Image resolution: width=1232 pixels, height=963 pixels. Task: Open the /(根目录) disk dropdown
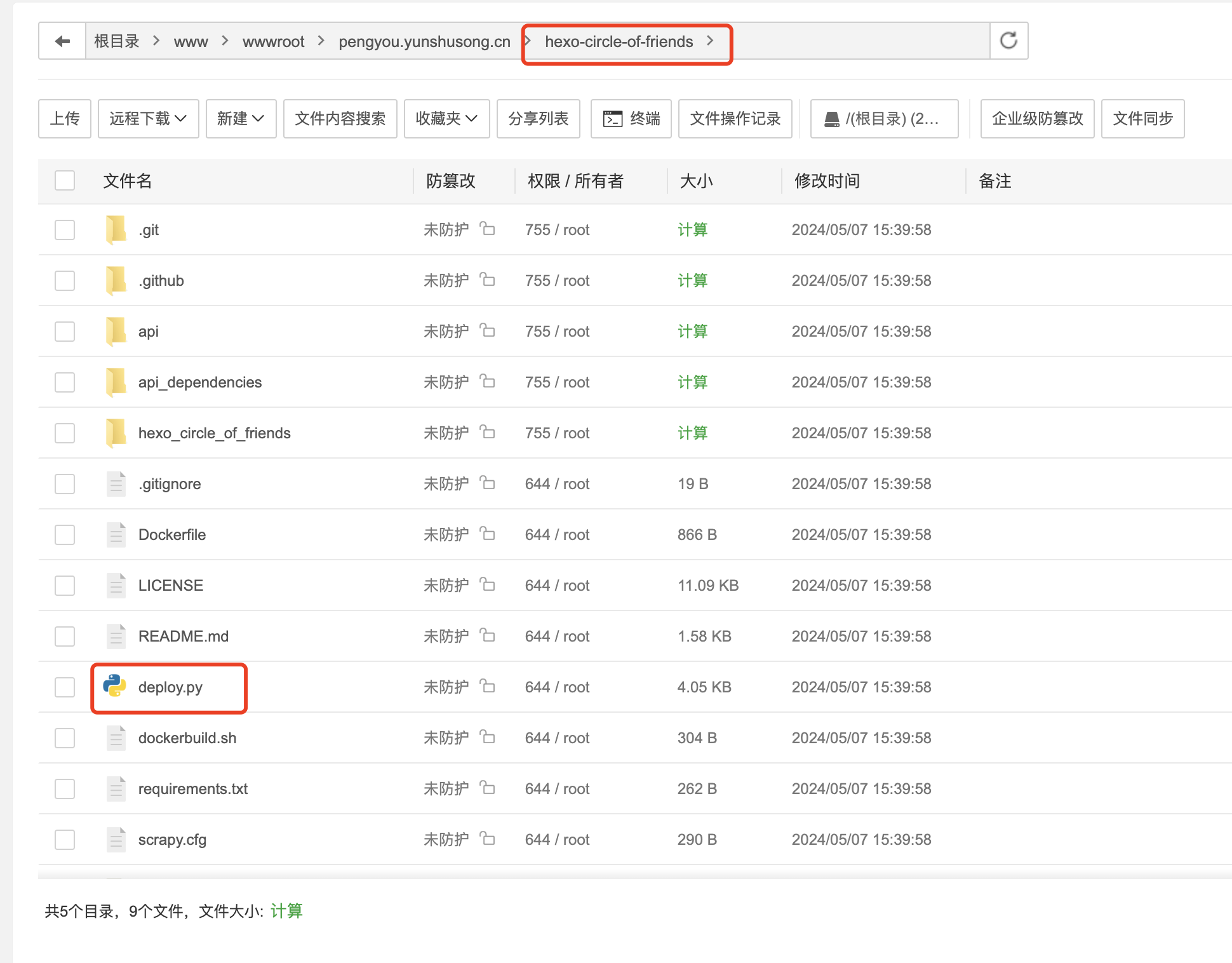[x=884, y=119]
